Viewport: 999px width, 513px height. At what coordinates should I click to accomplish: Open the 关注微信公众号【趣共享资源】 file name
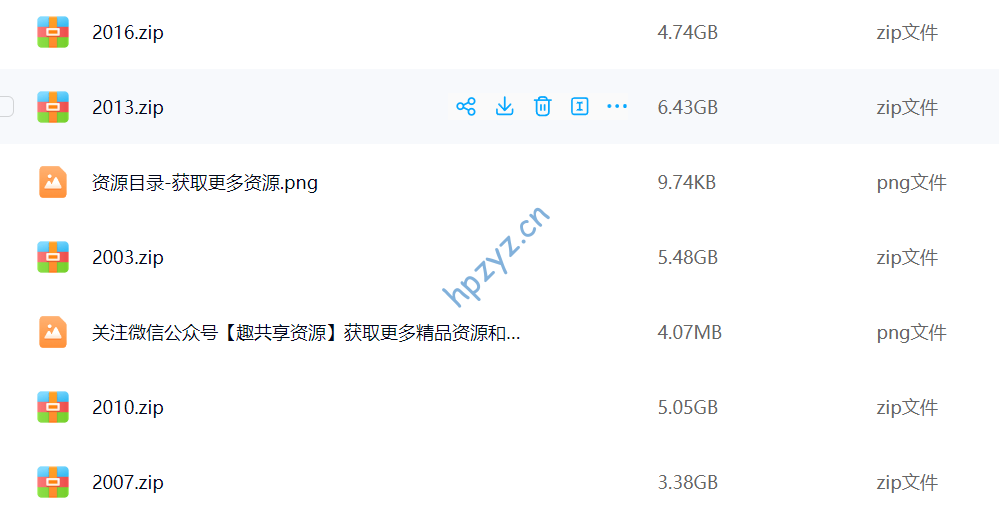pos(306,333)
